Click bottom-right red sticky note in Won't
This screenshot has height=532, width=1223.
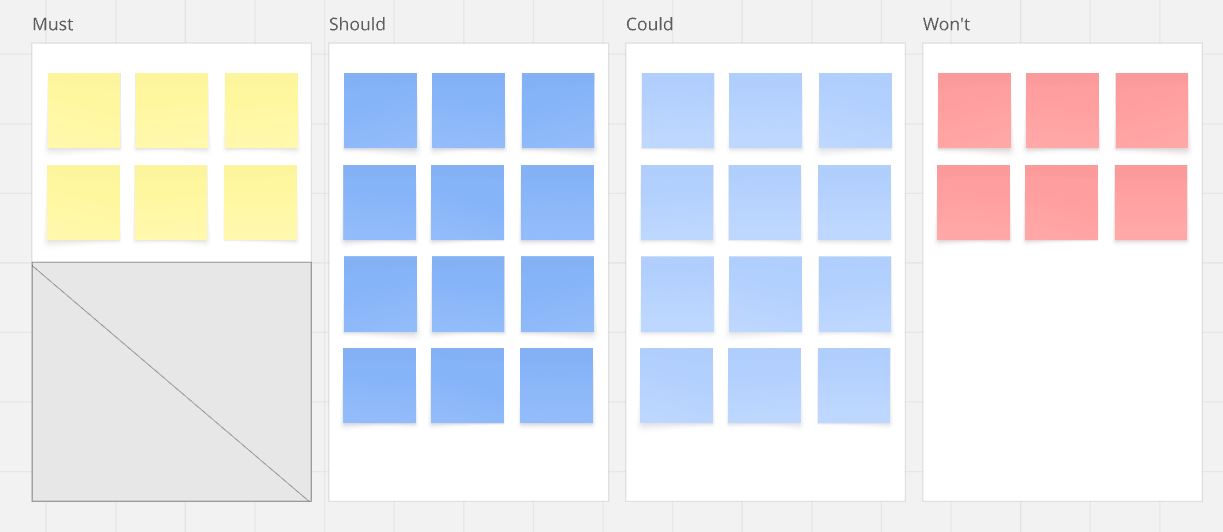pos(1151,202)
